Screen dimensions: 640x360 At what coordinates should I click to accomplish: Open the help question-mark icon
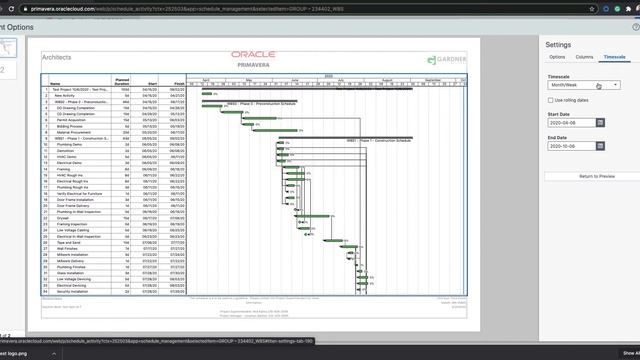[x=636, y=27]
